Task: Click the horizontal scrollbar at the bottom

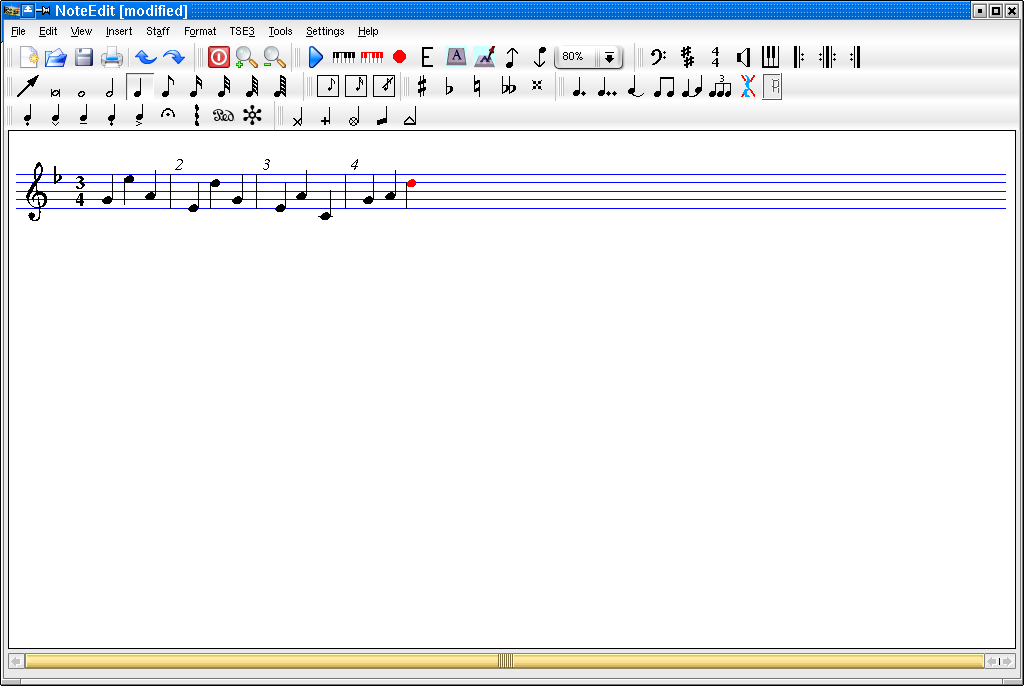Action: [x=505, y=661]
